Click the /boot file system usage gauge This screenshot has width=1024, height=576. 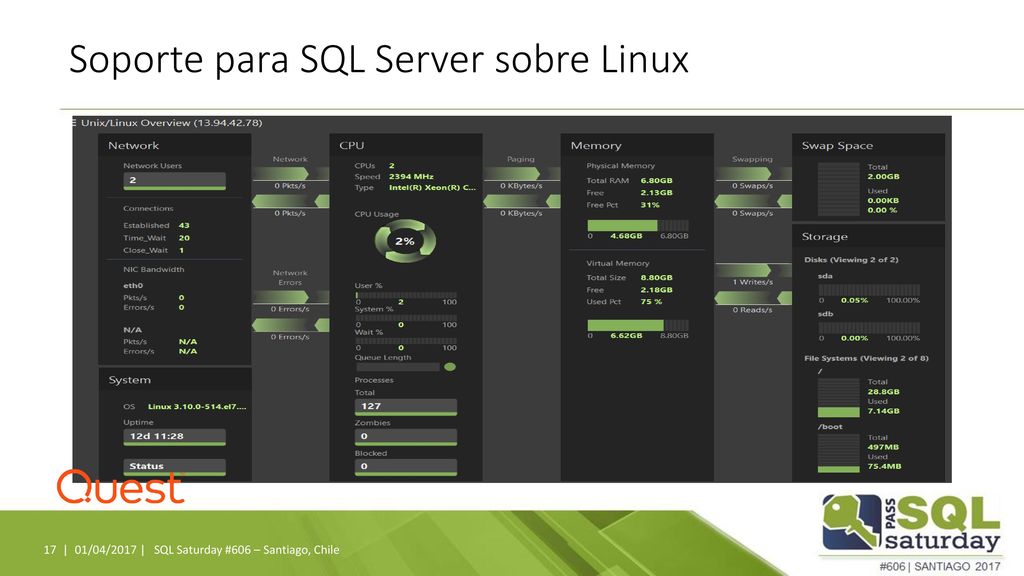tap(839, 453)
